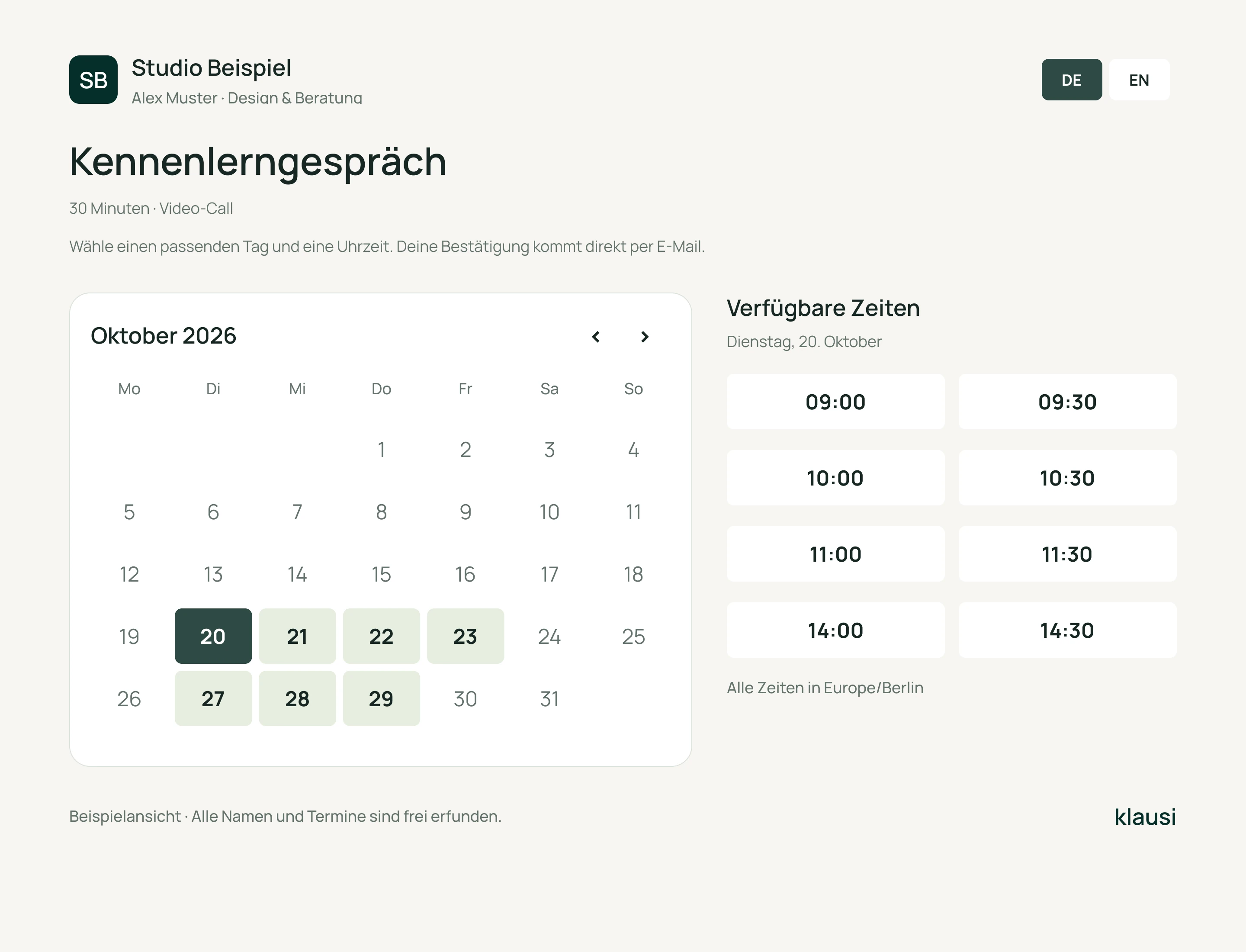This screenshot has width=1246, height=952.
Task: Choose October 23 in the calendar
Action: (465, 637)
